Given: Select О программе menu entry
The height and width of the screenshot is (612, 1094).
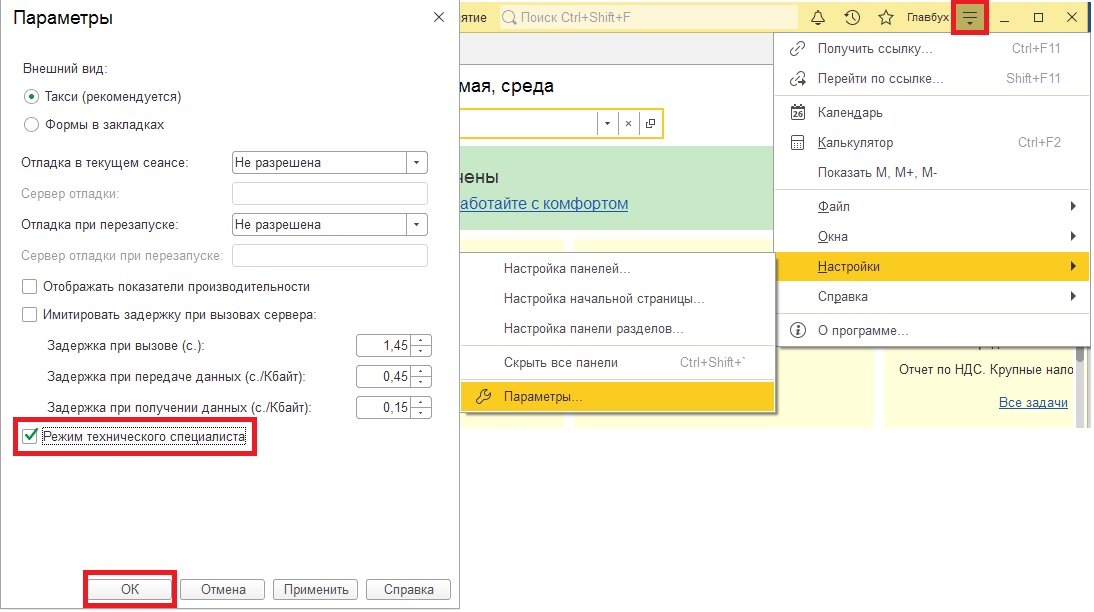Looking at the screenshot, I should pyautogui.click(x=862, y=330).
